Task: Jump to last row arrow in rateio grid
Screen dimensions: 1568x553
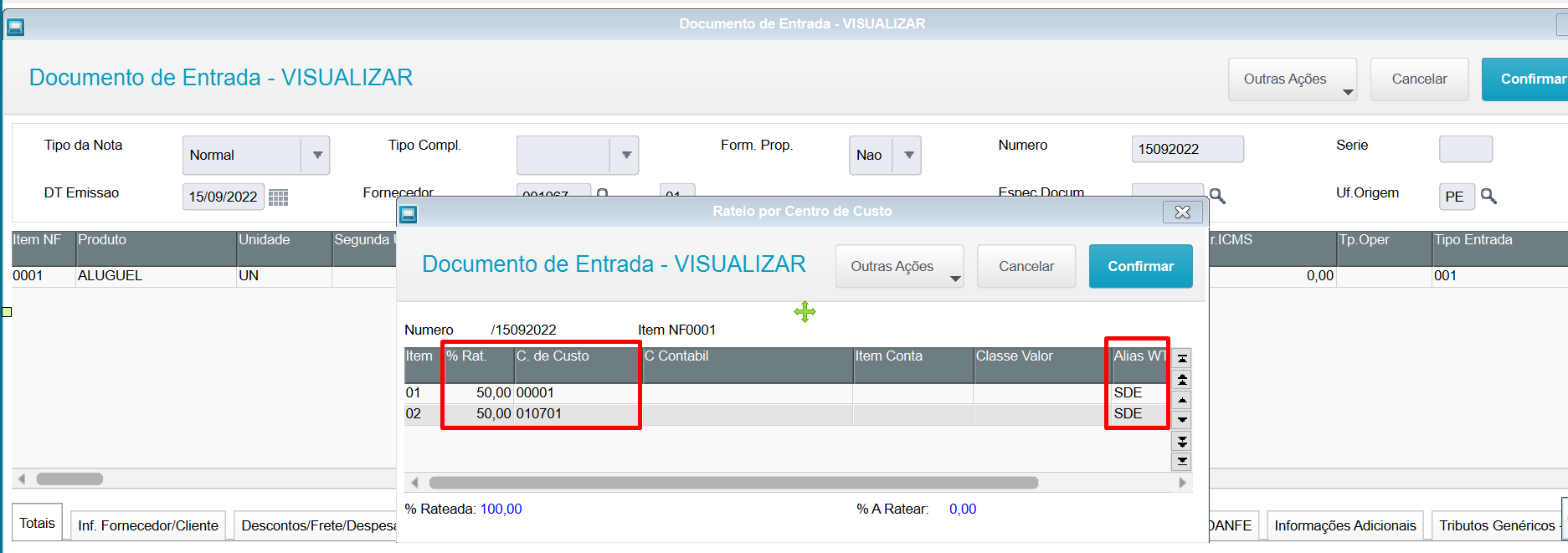Action: tap(1182, 461)
